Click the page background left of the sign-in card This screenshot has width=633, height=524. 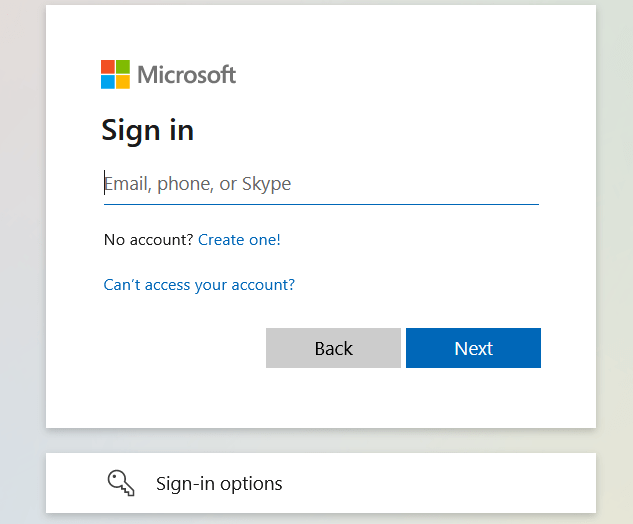22,250
